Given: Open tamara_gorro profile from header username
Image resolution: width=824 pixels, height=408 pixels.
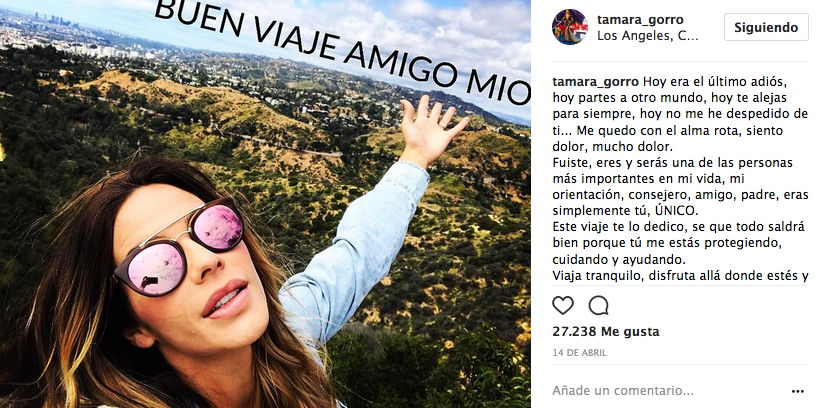Looking at the screenshot, I should pyautogui.click(x=640, y=20).
